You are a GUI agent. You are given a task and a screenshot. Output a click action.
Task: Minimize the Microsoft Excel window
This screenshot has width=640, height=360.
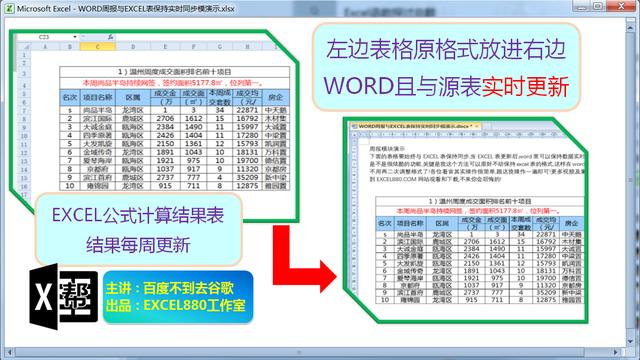[x=581, y=5]
